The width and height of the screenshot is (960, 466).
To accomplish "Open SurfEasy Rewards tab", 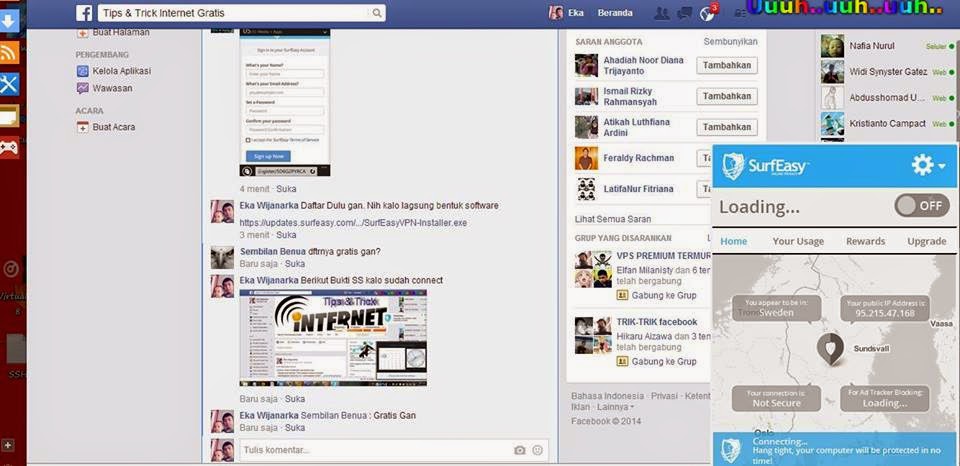I will click(865, 241).
